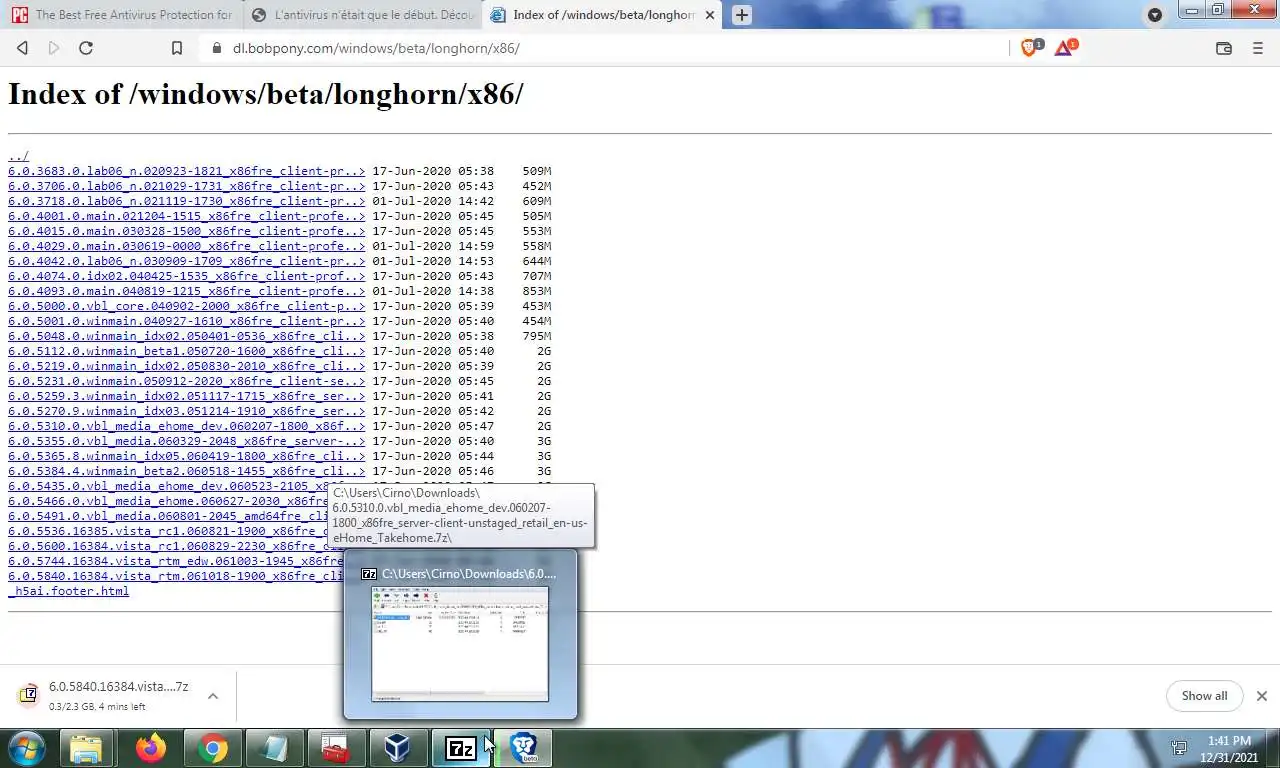Expand download item options chevron
Image resolution: width=1280 pixels, height=768 pixels.
[x=213, y=696]
